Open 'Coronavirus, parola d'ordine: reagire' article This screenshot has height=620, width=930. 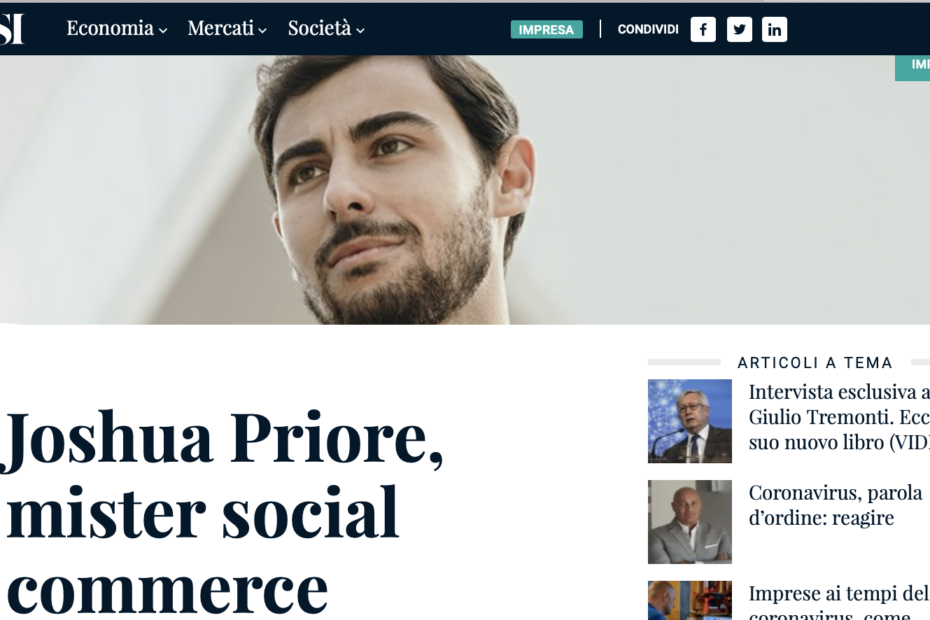click(x=835, y=505)
